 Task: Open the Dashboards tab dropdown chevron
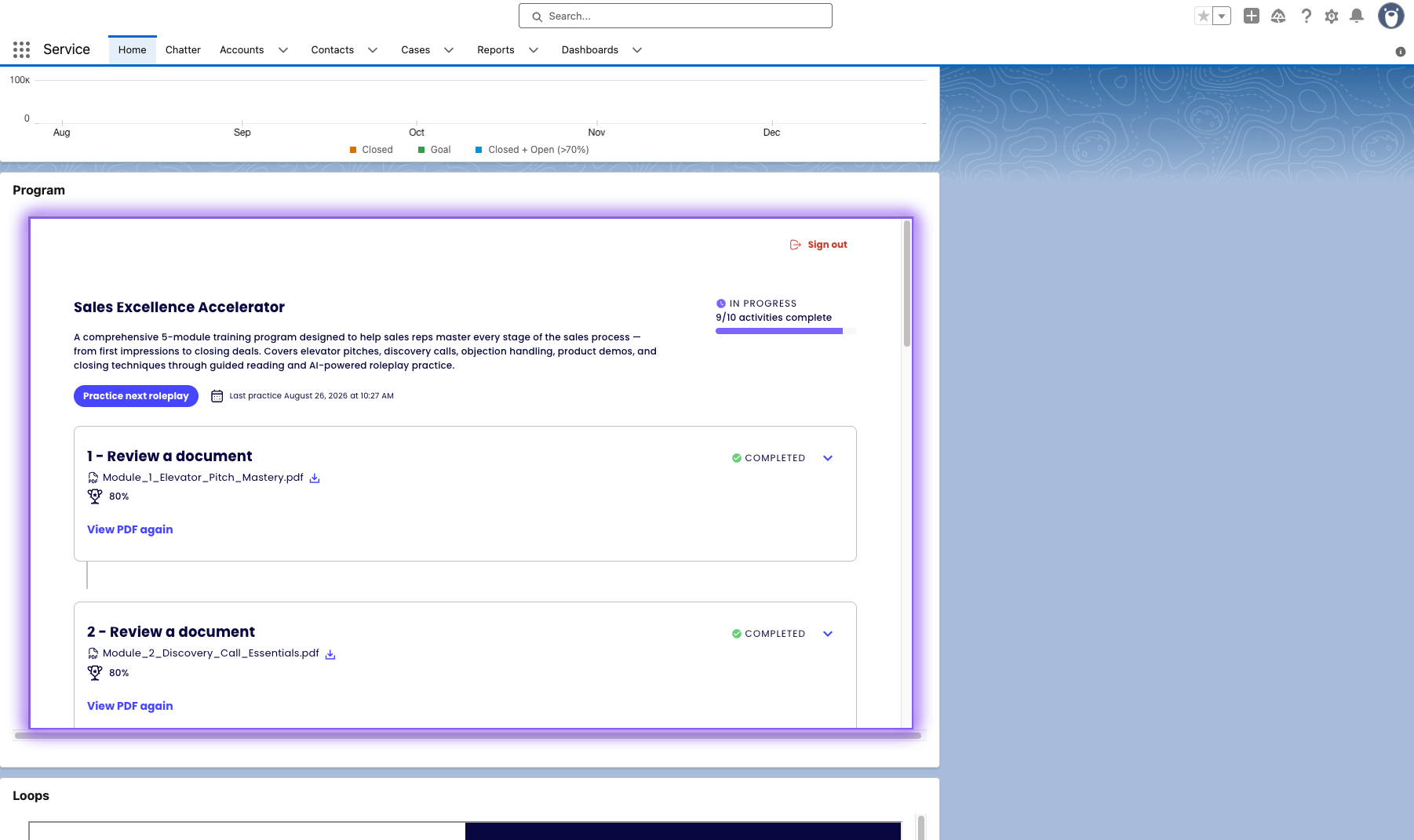637,50
